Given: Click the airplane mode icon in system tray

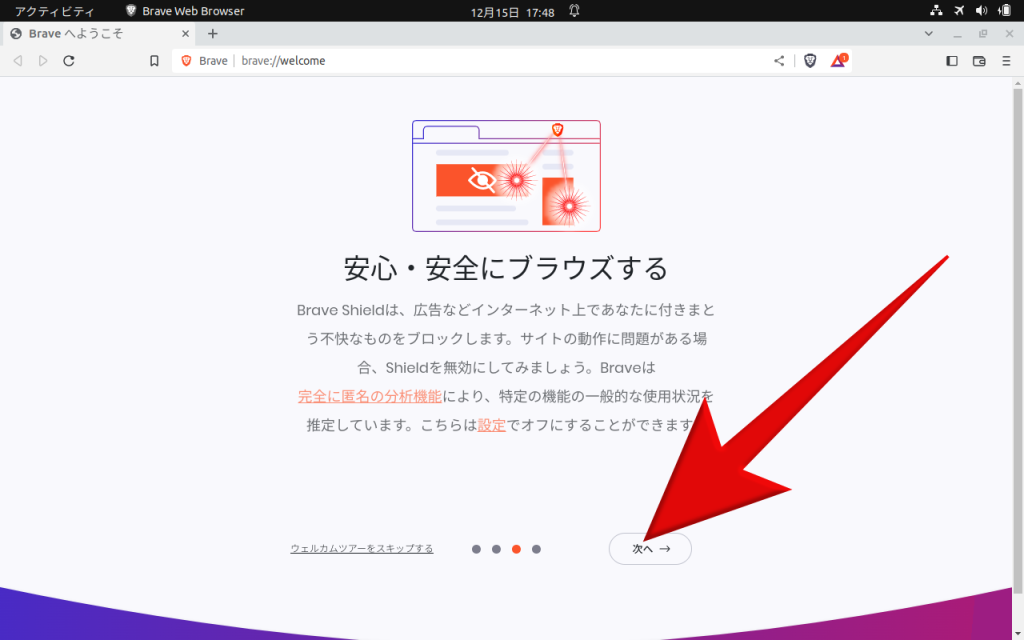Looking at the screenshot, I should [959, 10].
